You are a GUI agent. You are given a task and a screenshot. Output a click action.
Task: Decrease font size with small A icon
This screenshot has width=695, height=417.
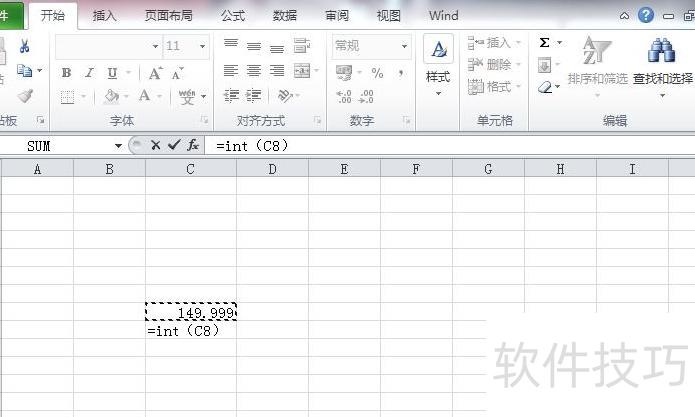(177, 74)
